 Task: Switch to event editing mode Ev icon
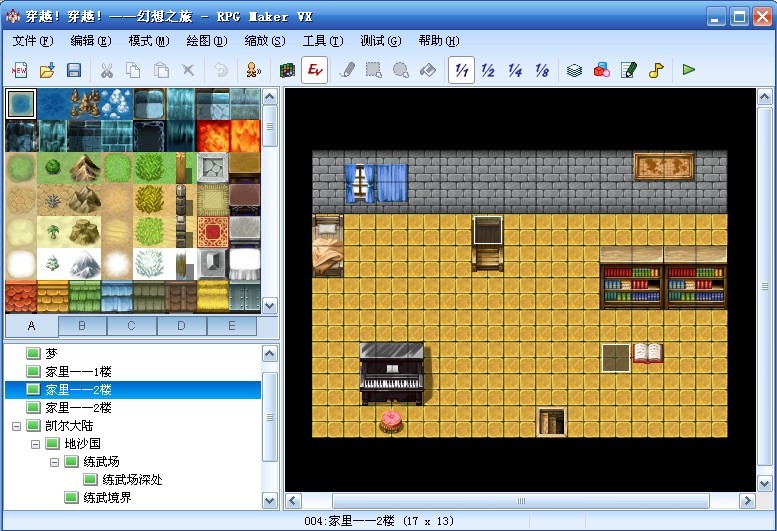(314, 70)
